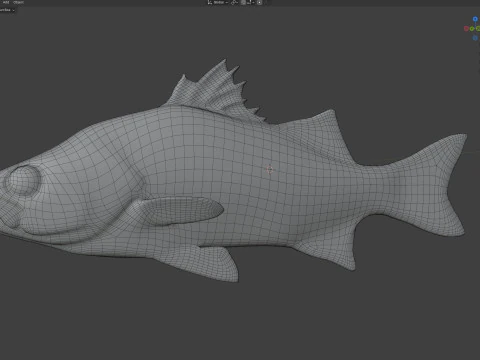Click the 3D cursor on fish body
Screen dimensions: 480x360
coord(270,169)
